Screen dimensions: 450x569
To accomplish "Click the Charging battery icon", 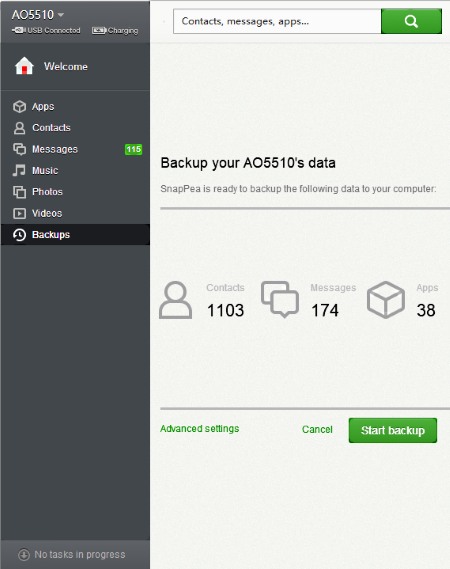I will point(99,30).
